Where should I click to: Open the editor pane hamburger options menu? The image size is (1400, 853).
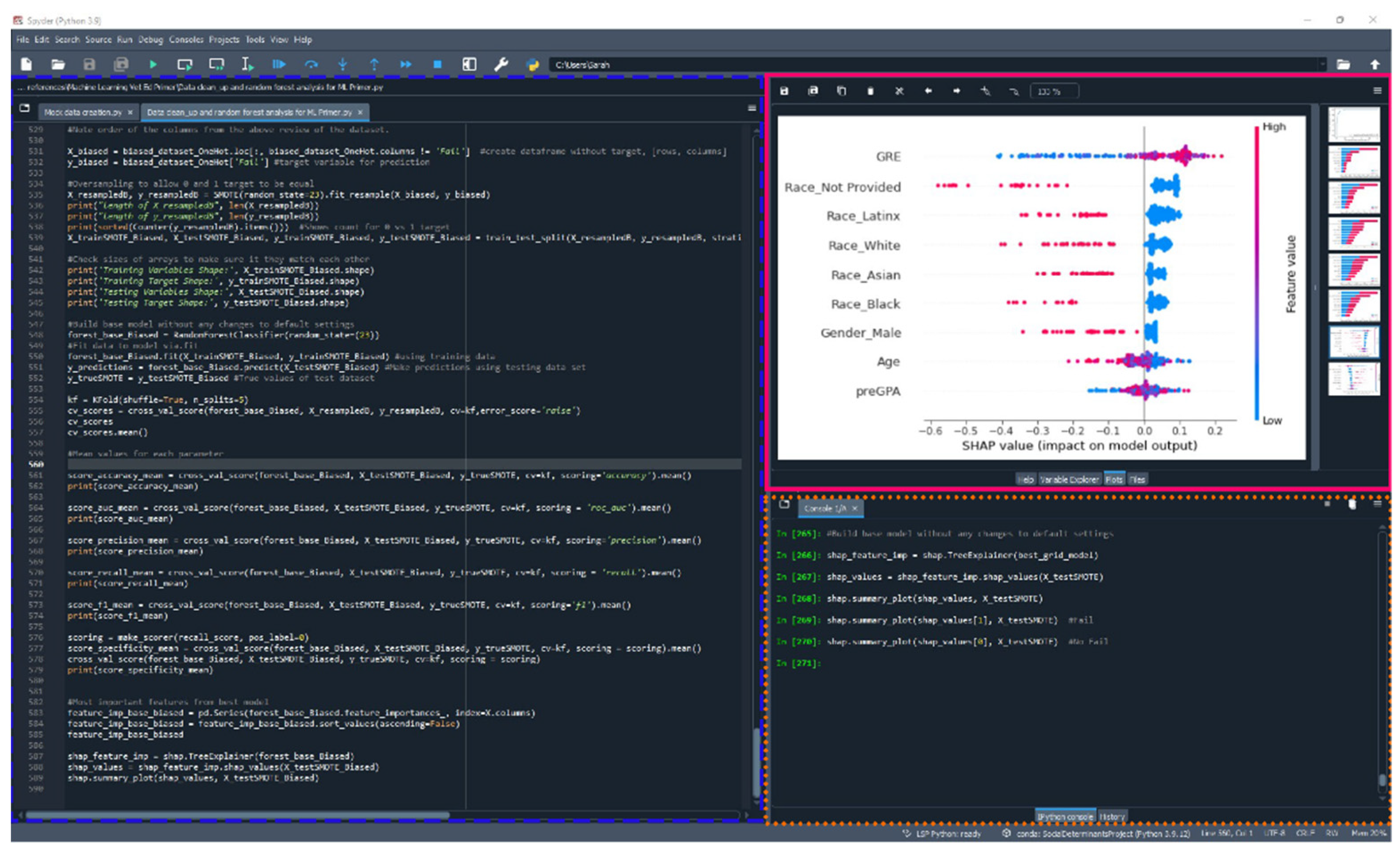(x=752, y=109)
